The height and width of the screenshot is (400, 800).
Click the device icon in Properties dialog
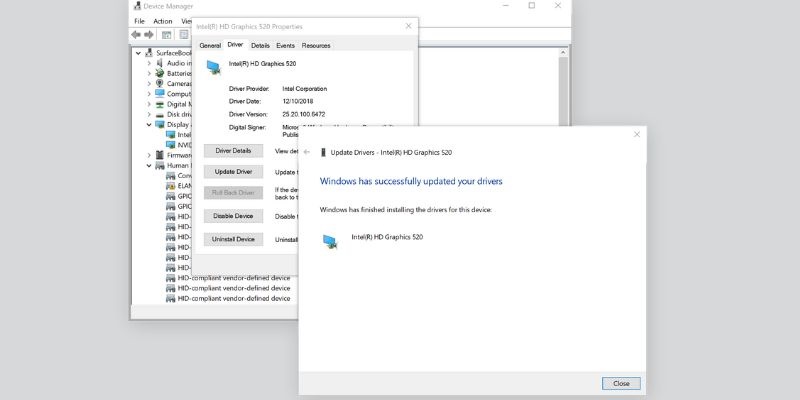pos(213,67)
